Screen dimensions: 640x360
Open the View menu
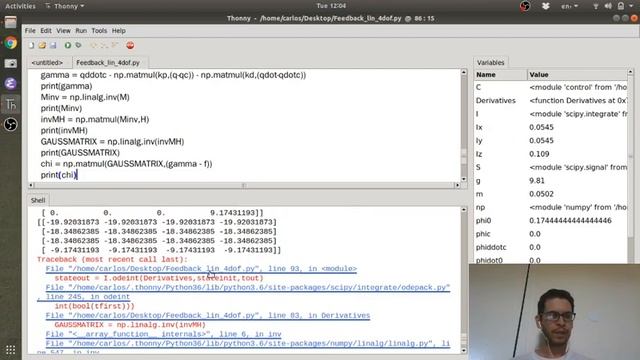[63, 31]
